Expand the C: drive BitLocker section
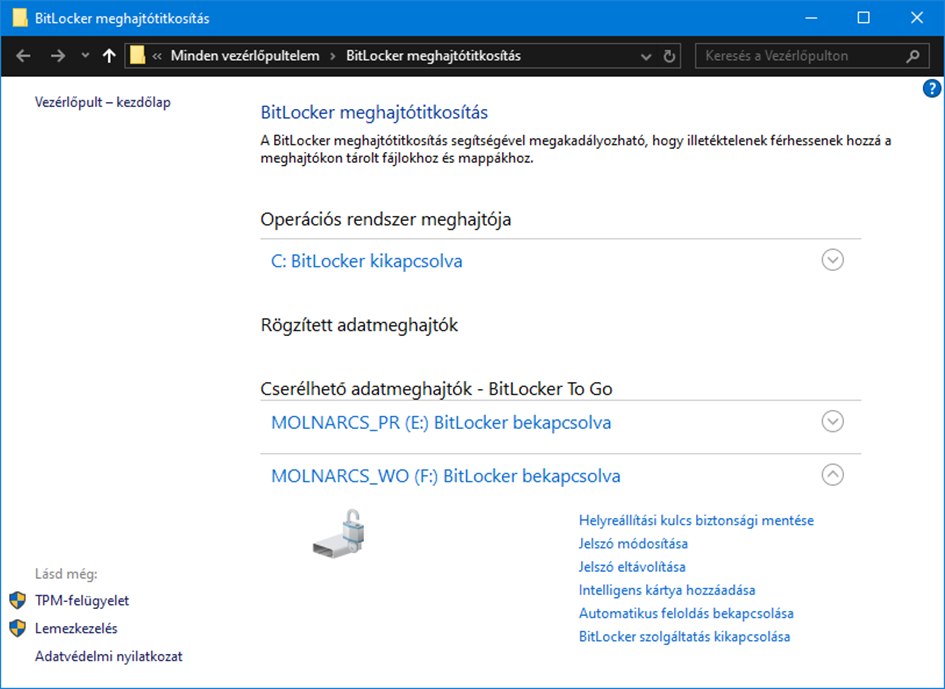 tap(832, 260)
